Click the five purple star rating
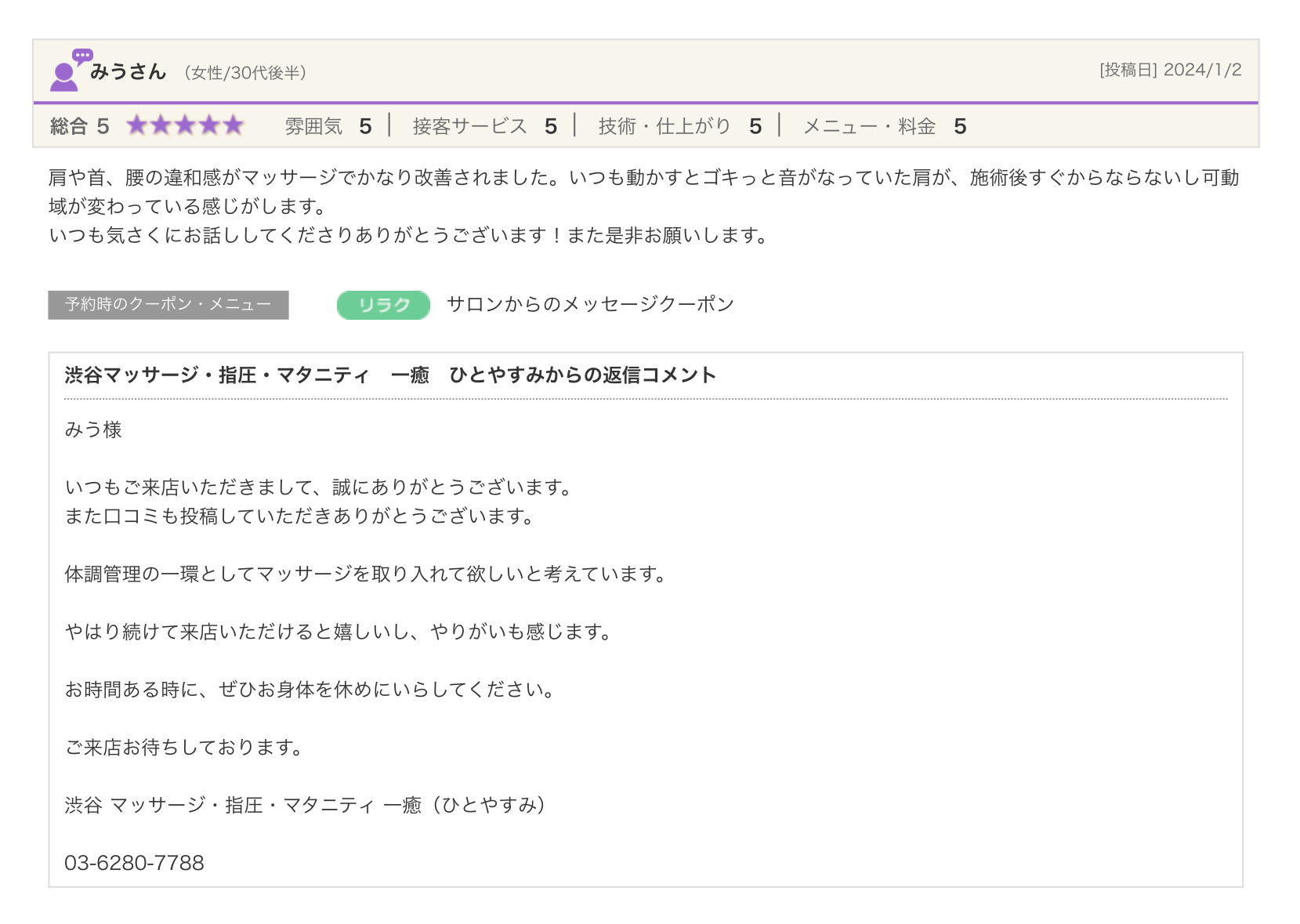 pyautogui.click(x=186, y=125)
